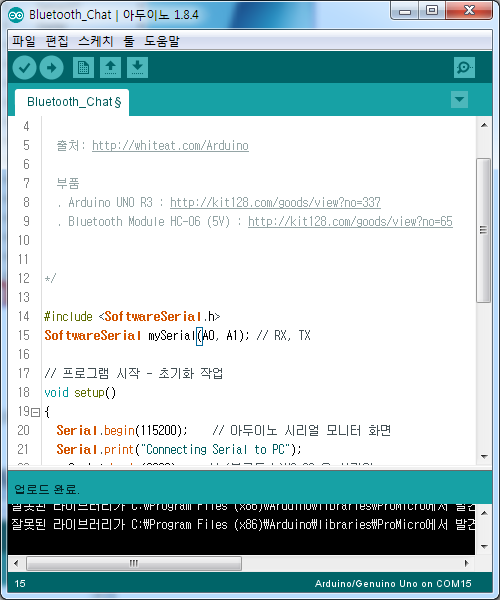Click the '// RX, TX' comment
This screenshot has width=500, height=600.
tap(283, 336)
